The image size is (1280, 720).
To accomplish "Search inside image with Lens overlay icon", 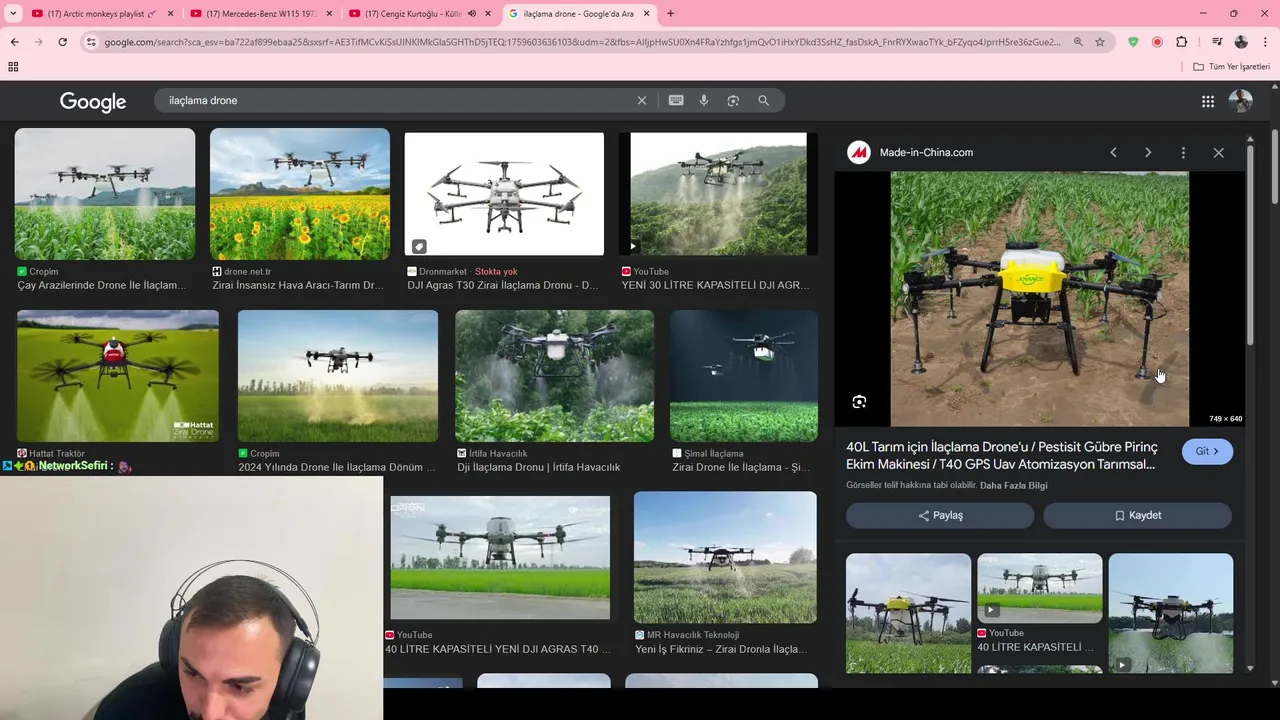I will pos(859,402).
